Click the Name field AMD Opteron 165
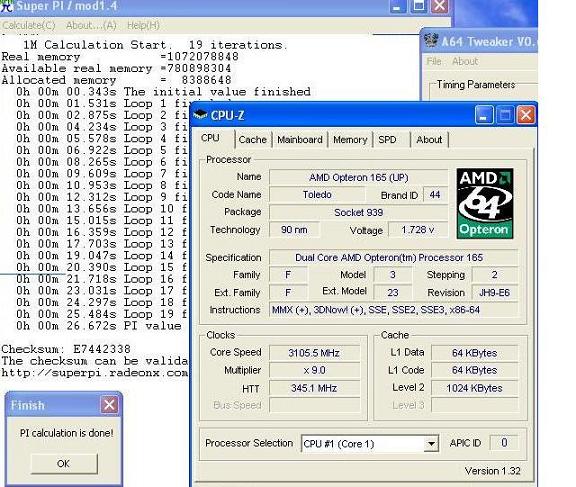 click(359, 177)
